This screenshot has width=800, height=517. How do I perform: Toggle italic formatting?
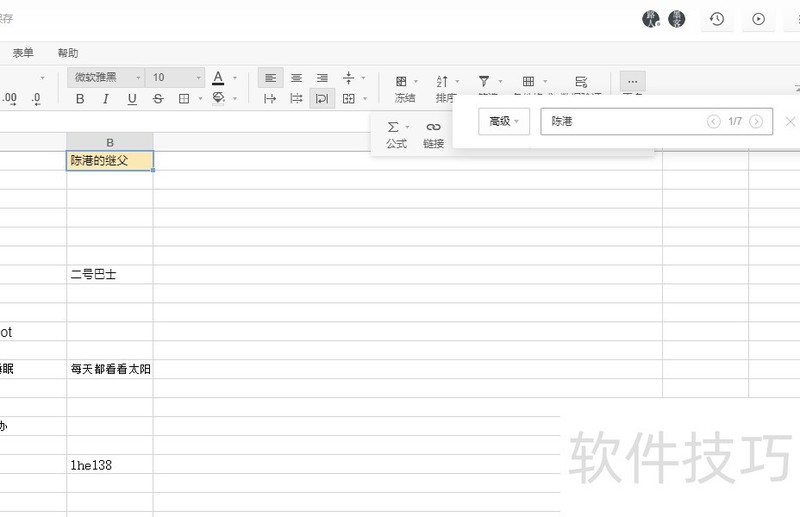coord(106,99)
